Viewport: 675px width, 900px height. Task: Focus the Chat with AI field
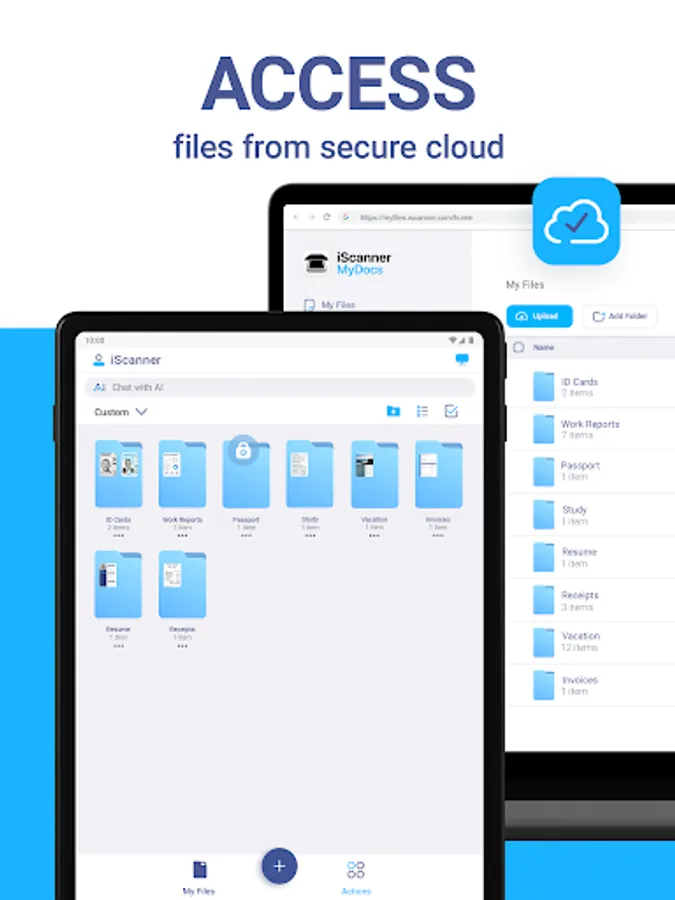tap(280, 387)
